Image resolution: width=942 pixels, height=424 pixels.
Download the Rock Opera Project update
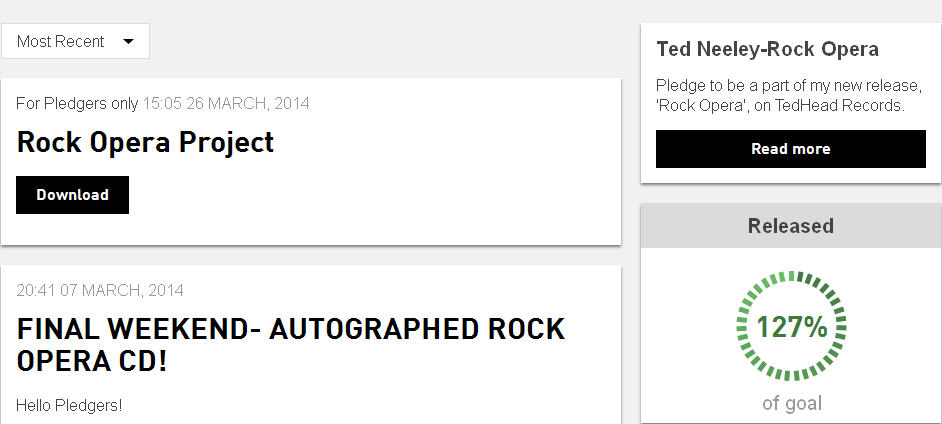point(72,195)
